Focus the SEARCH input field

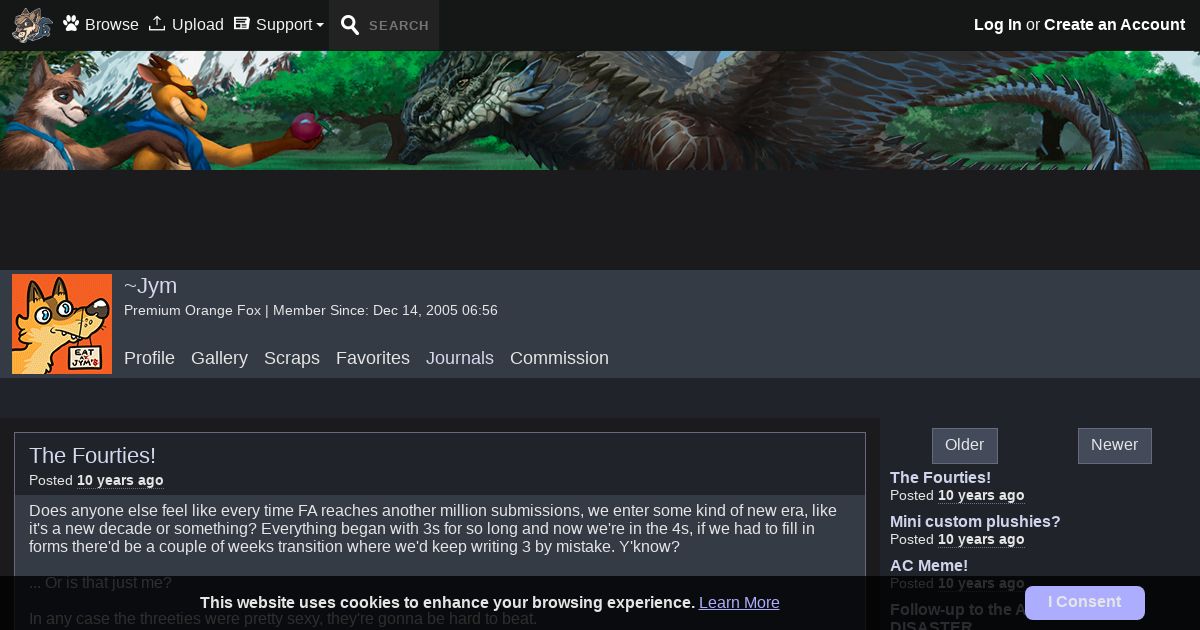[x=399, y=26]
